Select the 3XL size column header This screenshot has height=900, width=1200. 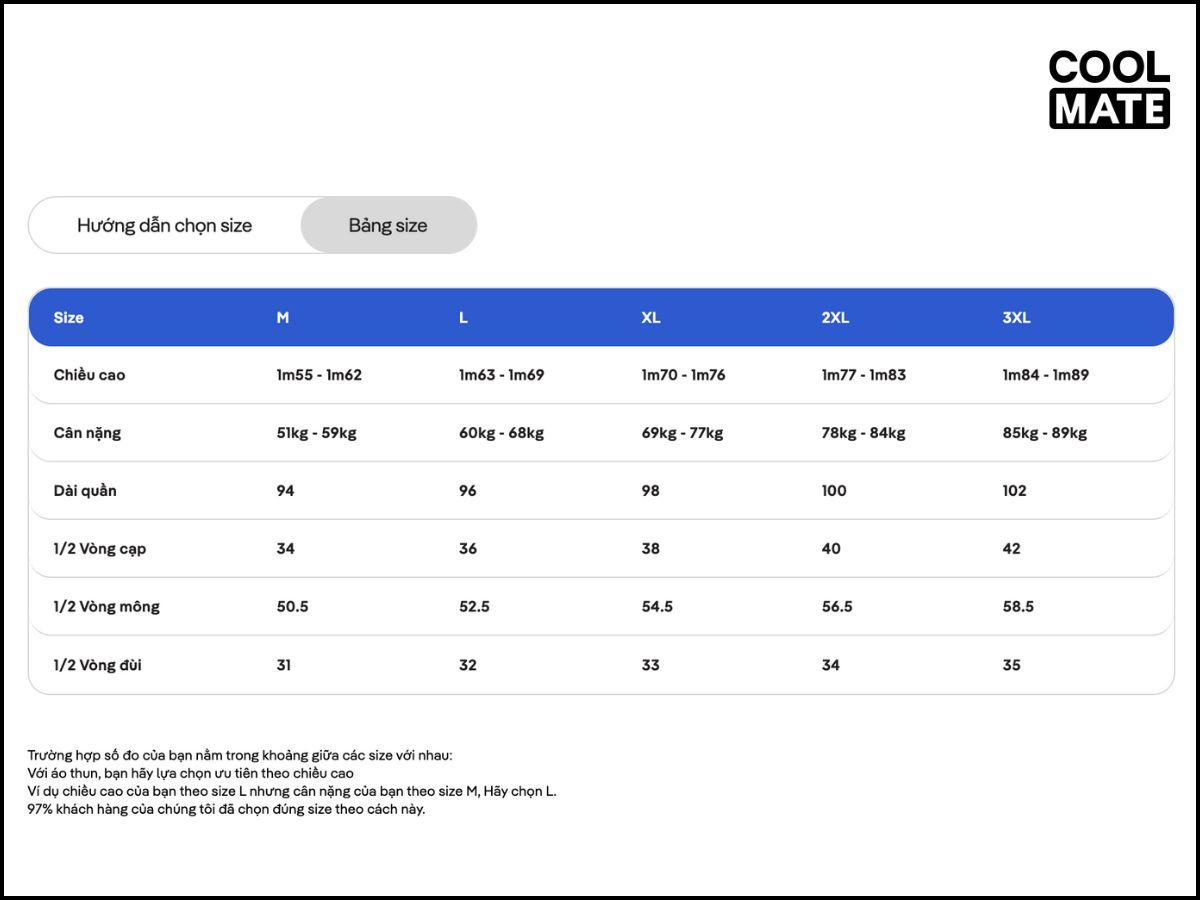(1016, 317)
